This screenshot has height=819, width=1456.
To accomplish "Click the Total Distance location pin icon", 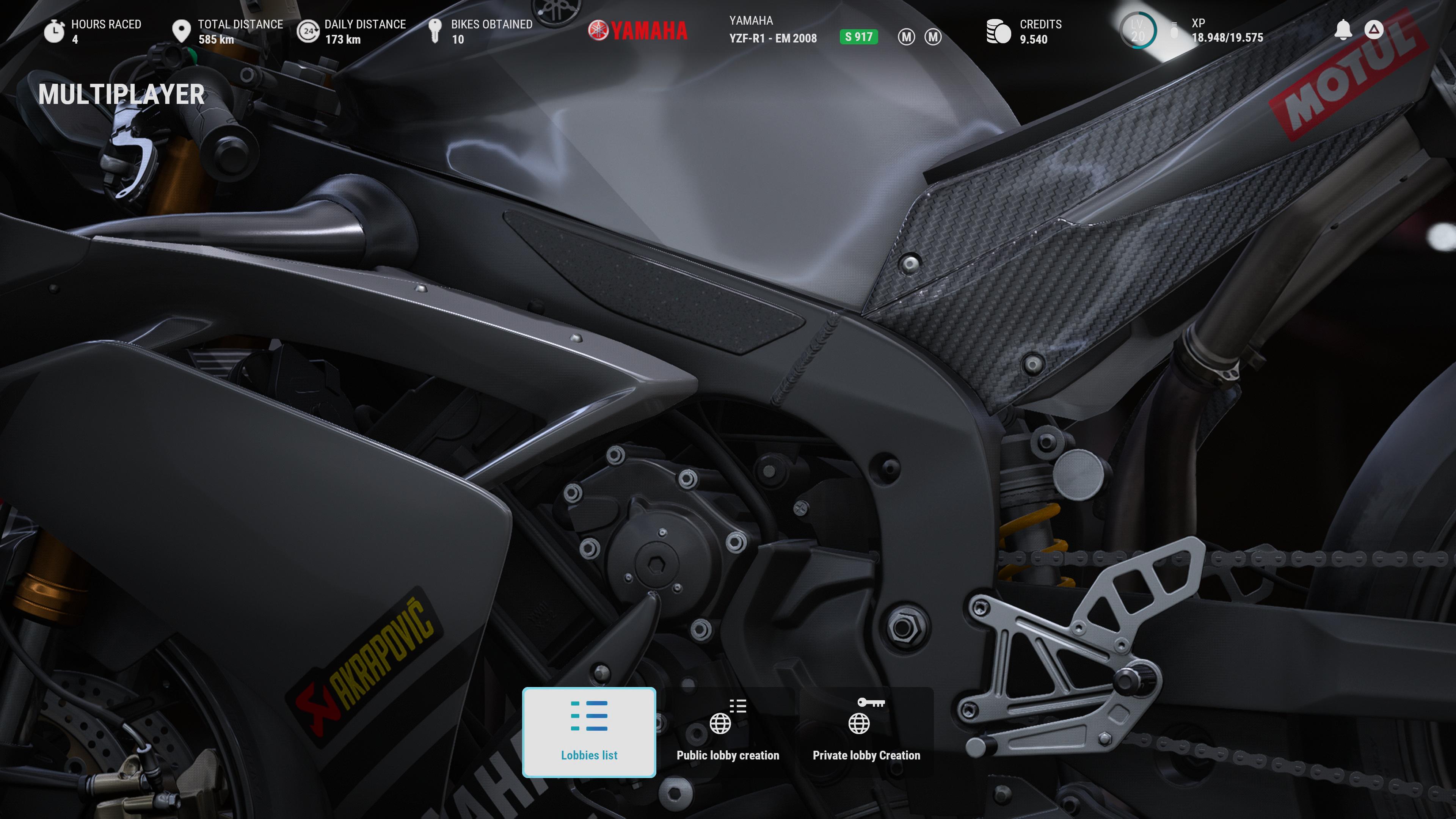I will point(181,31).
